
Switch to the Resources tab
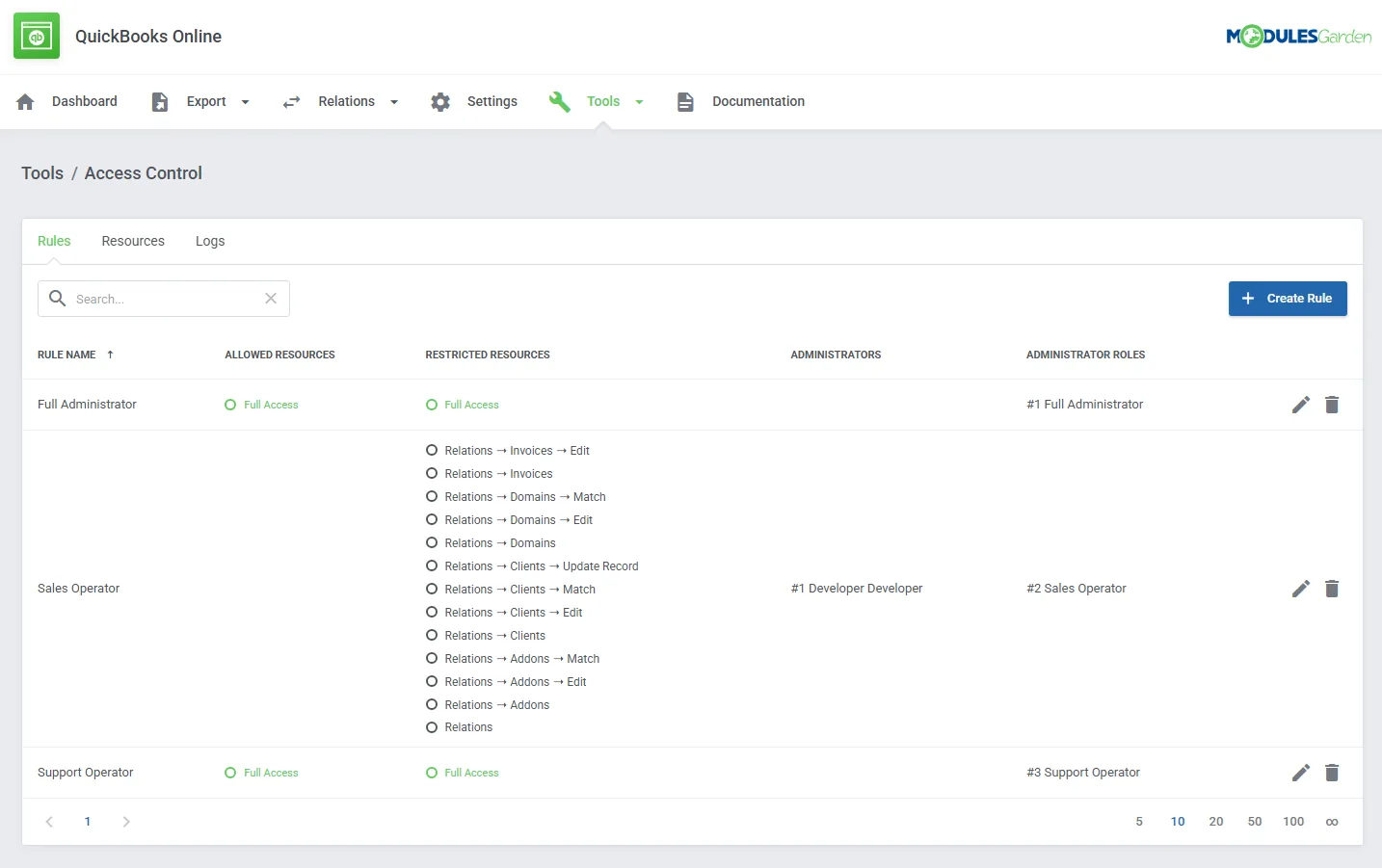click(x=133, y=241)
